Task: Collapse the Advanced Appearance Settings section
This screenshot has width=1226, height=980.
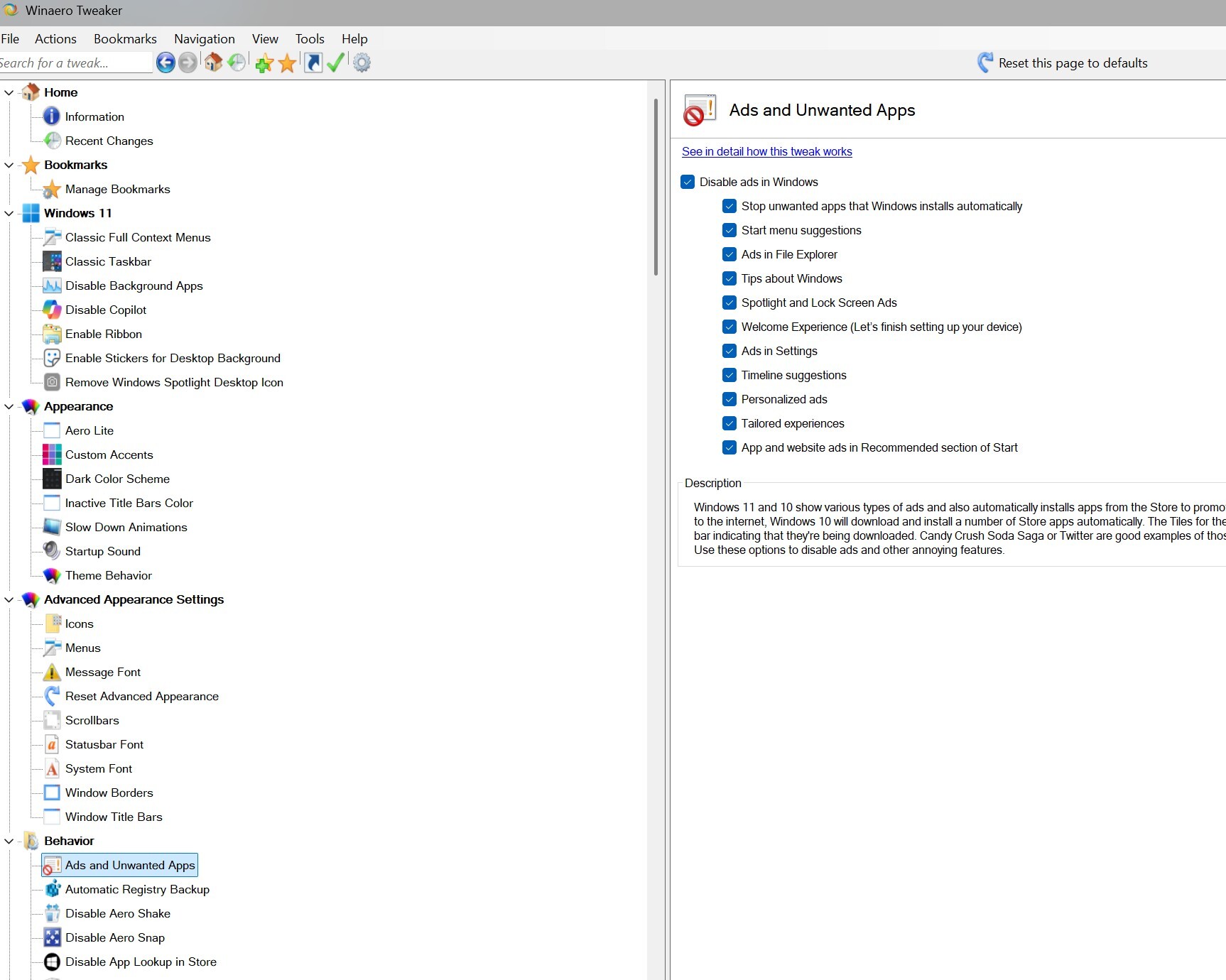Action: 9,600
